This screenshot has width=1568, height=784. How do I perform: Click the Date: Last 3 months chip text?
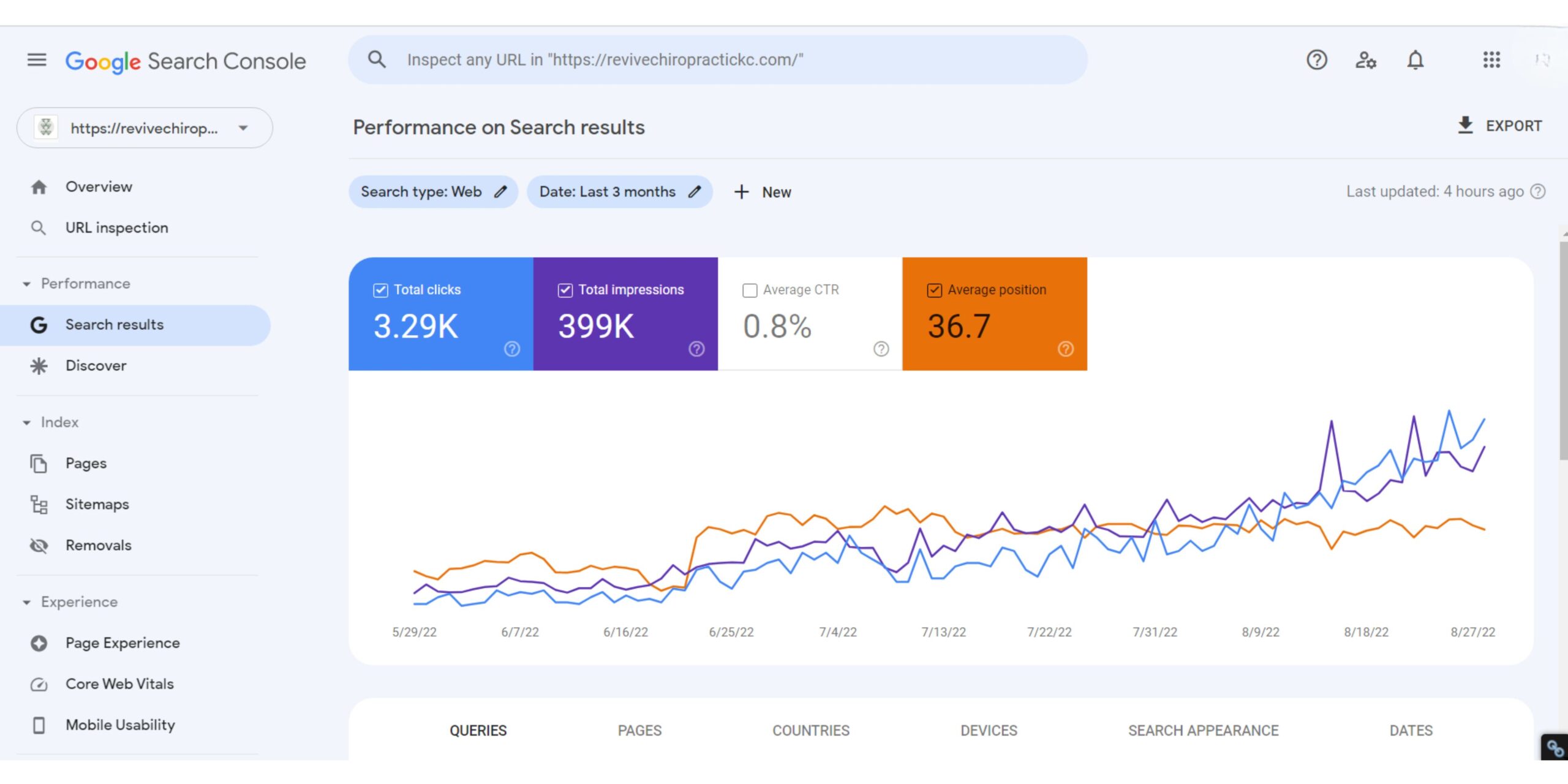[608, 192]
